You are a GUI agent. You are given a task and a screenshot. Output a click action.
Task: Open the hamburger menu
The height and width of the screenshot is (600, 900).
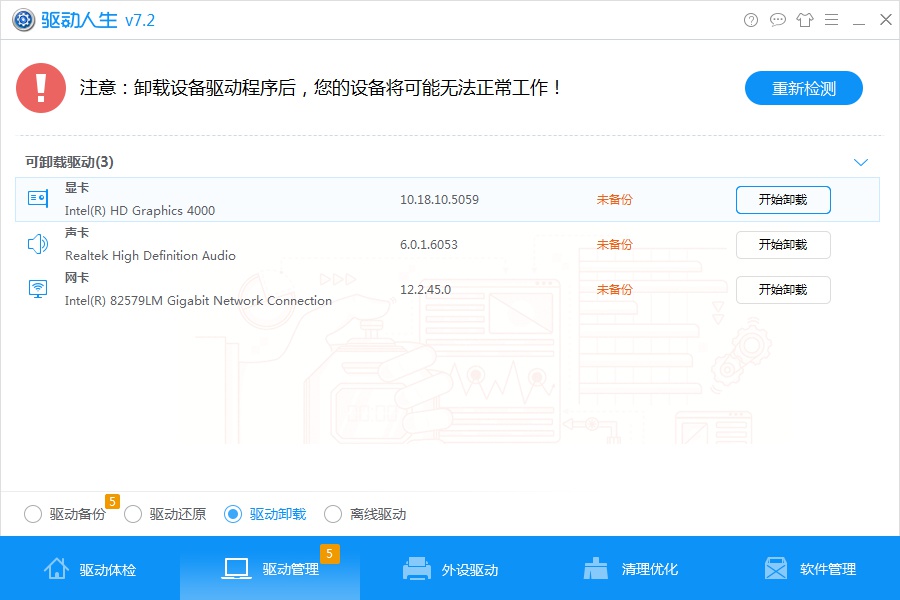(x=831, y=19)
